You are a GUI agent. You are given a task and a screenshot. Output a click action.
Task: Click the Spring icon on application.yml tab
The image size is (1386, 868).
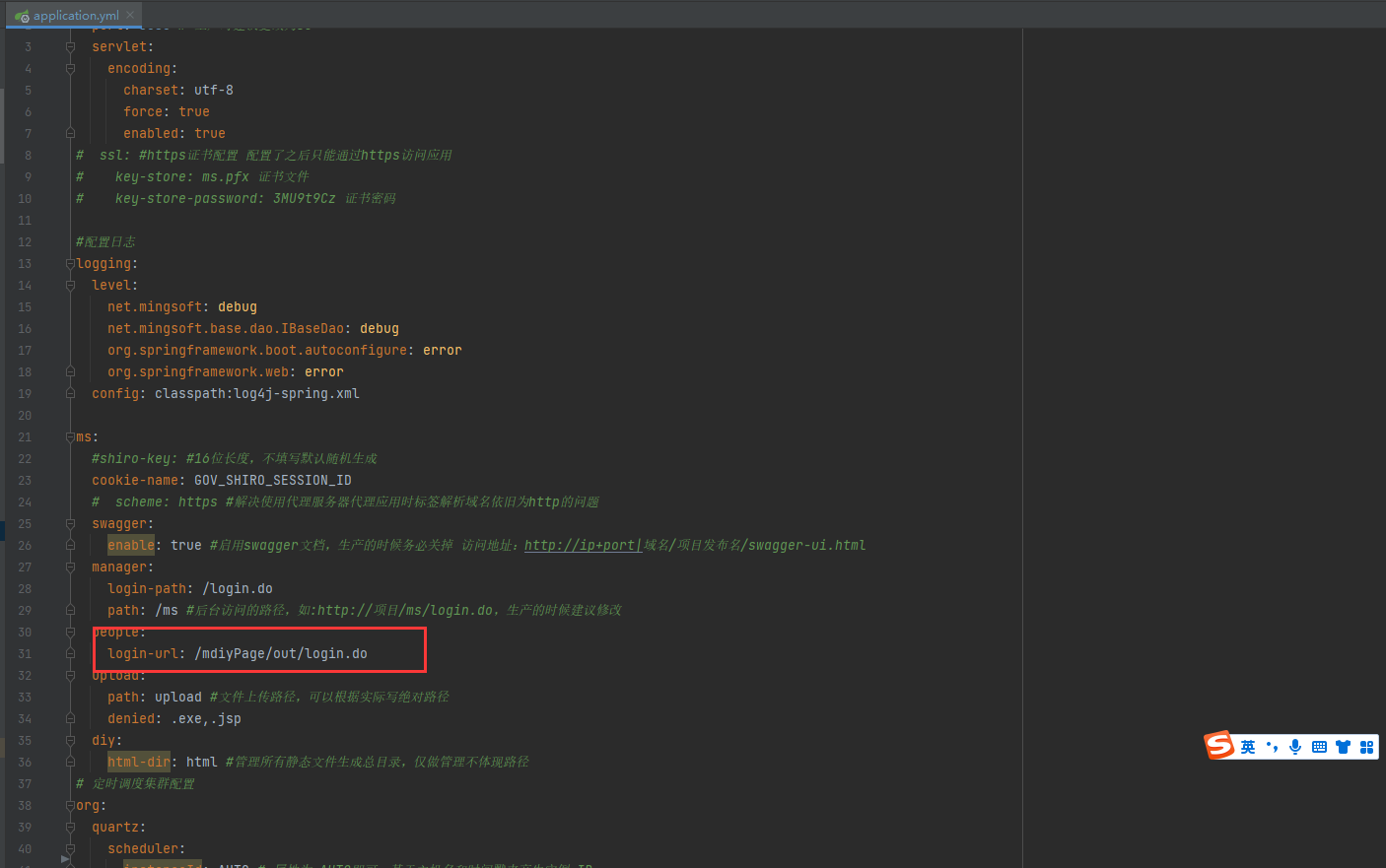click(x=22, y=16)
